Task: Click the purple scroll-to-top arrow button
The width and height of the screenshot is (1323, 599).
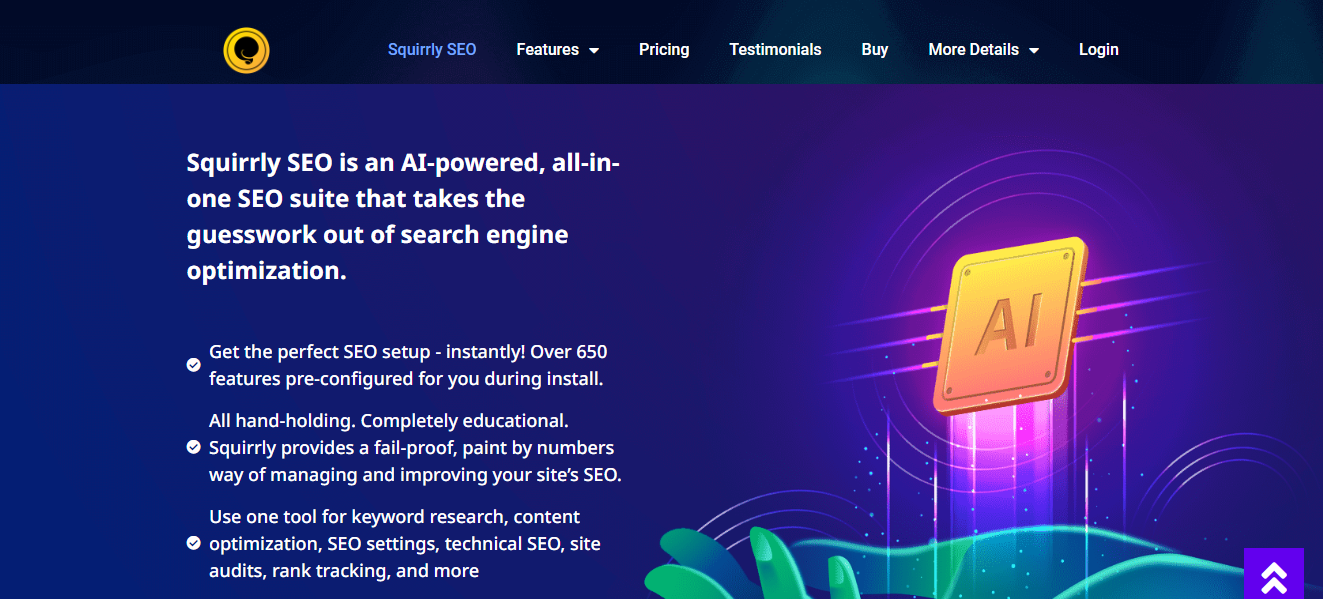Action: tap(1273, 574)
